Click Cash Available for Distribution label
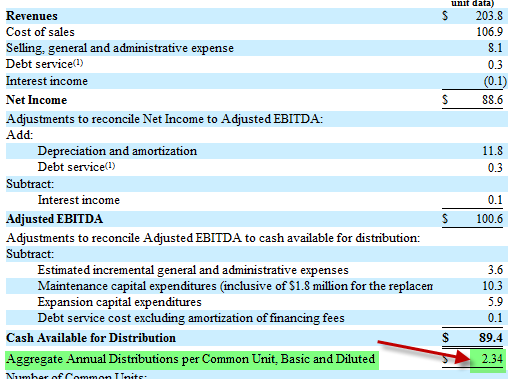This screenshot has height=379, width=508. click(91, 338)
